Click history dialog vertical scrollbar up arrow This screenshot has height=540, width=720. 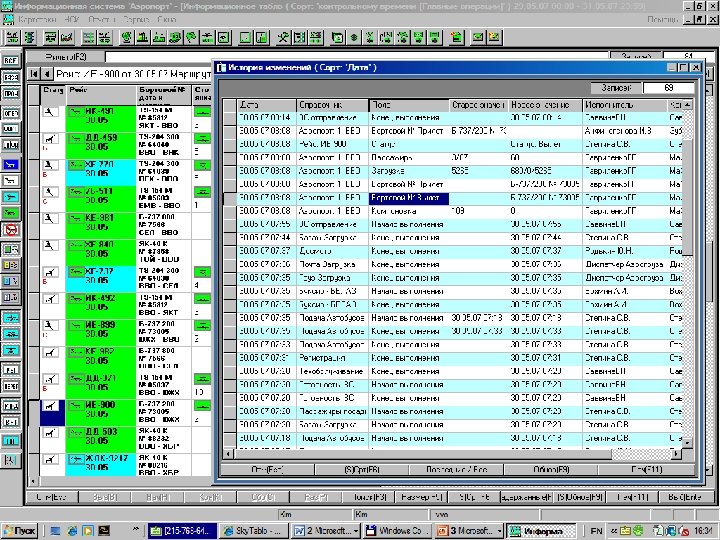coord(687,105)
